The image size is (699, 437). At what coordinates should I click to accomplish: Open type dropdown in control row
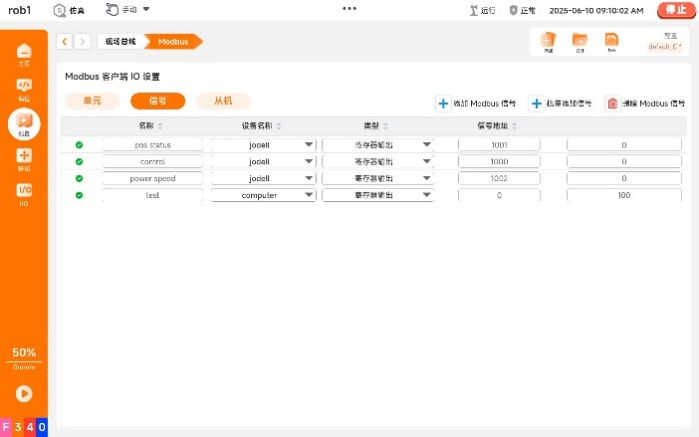click(377, 161)
